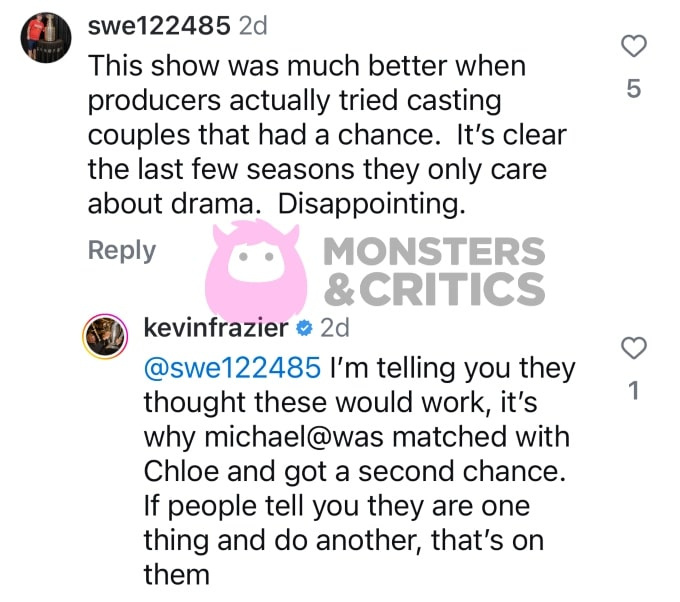The width and height of the screenshot is (680, 602).
Task: Reply to swe122485's comment
Action: [x=122, y=251]
